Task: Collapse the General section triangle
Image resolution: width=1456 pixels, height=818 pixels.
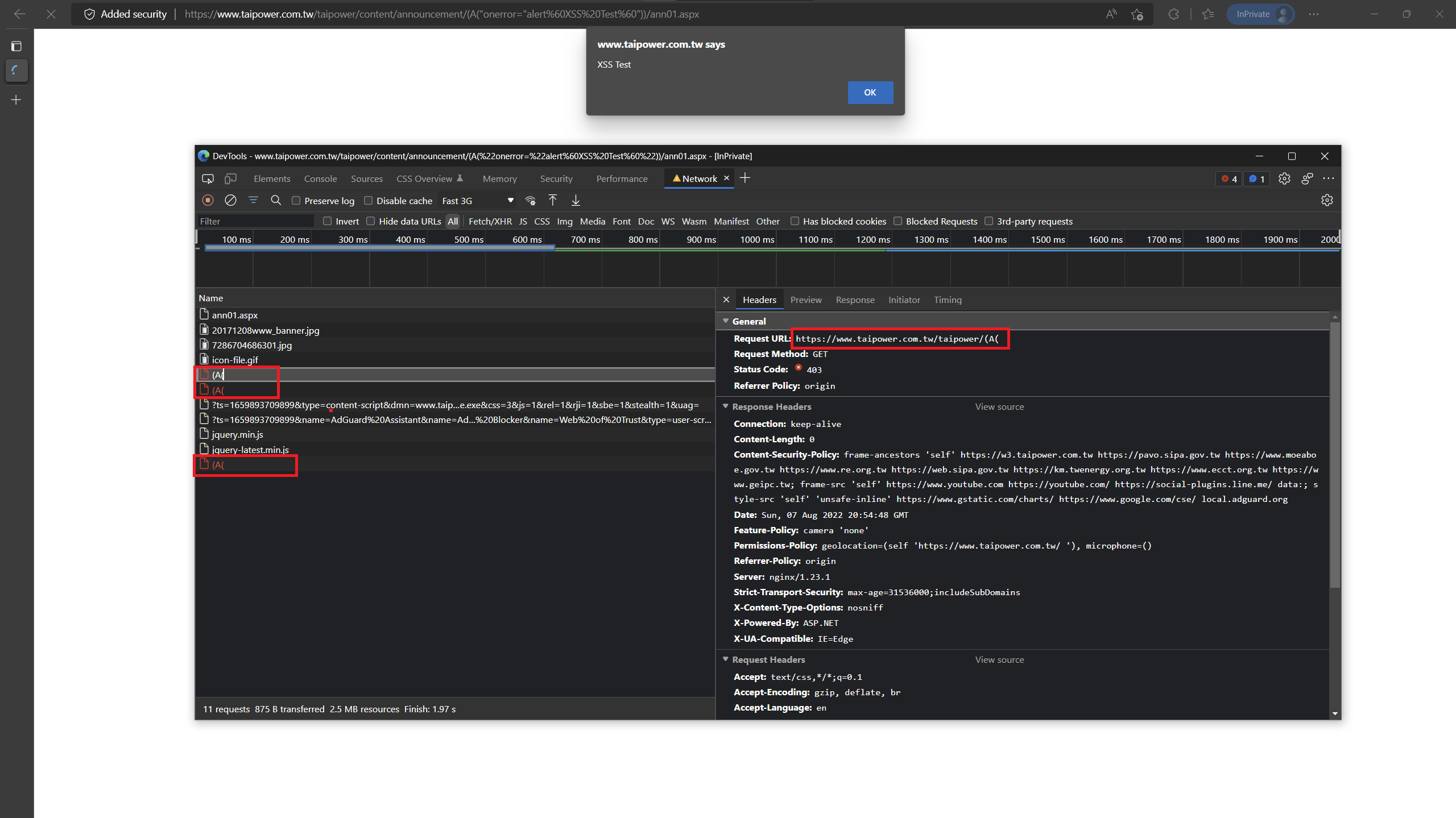Action: (726, 321)
